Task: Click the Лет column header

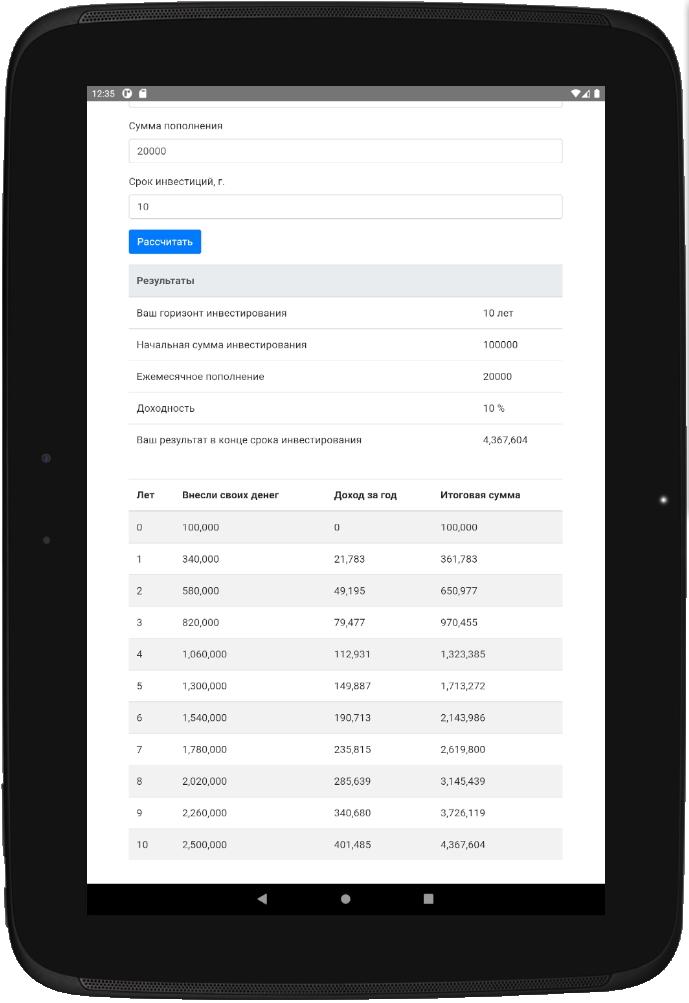Action: (145, 495)
